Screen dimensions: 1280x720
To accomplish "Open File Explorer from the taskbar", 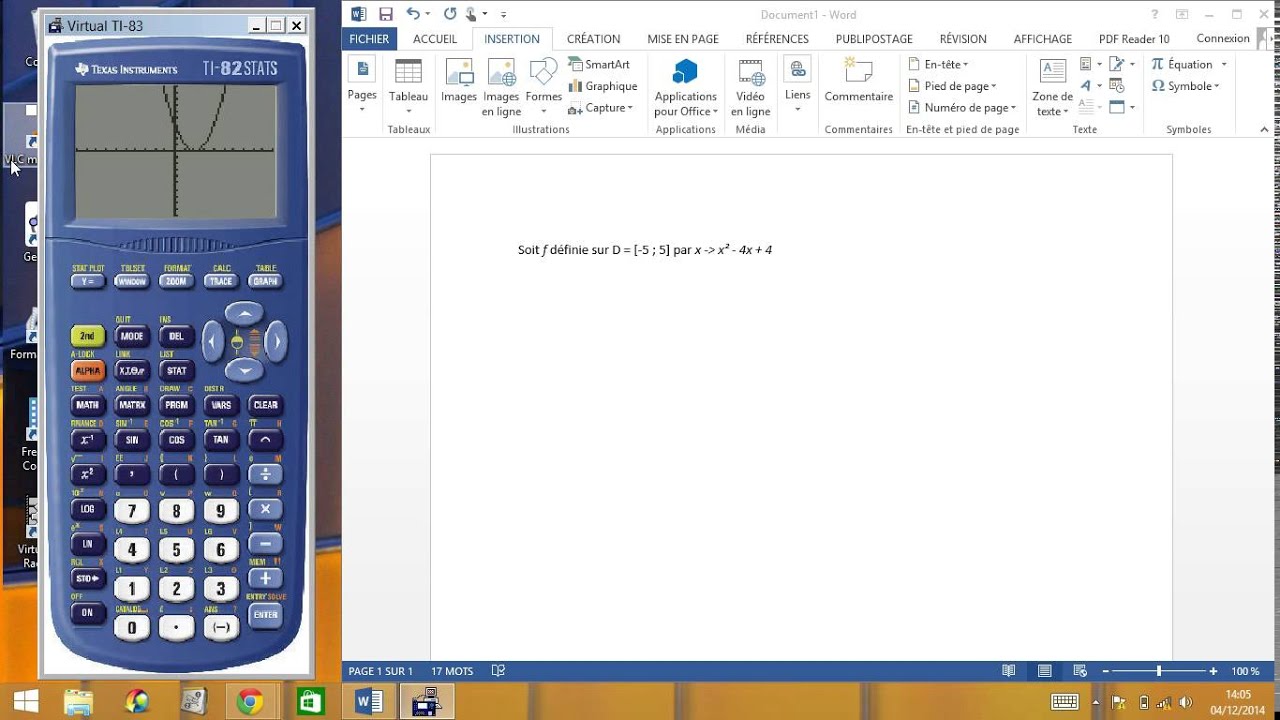I will (78, 702).
